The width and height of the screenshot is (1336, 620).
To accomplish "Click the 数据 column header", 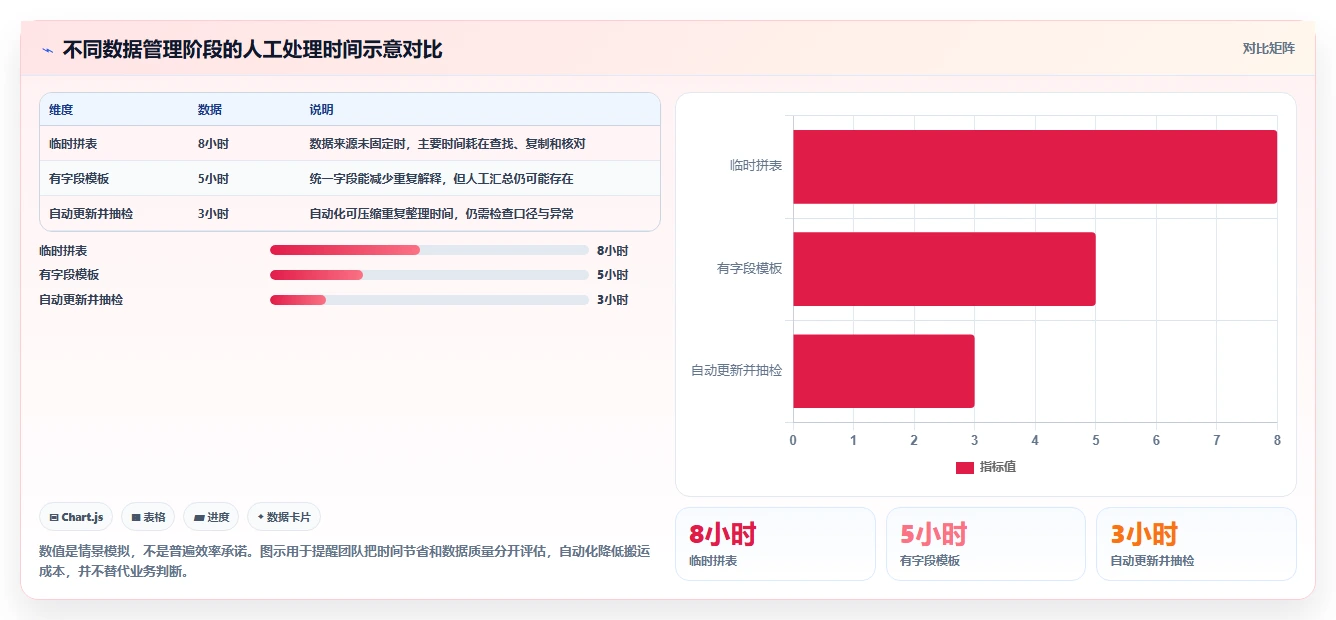I will click(210, 110).
